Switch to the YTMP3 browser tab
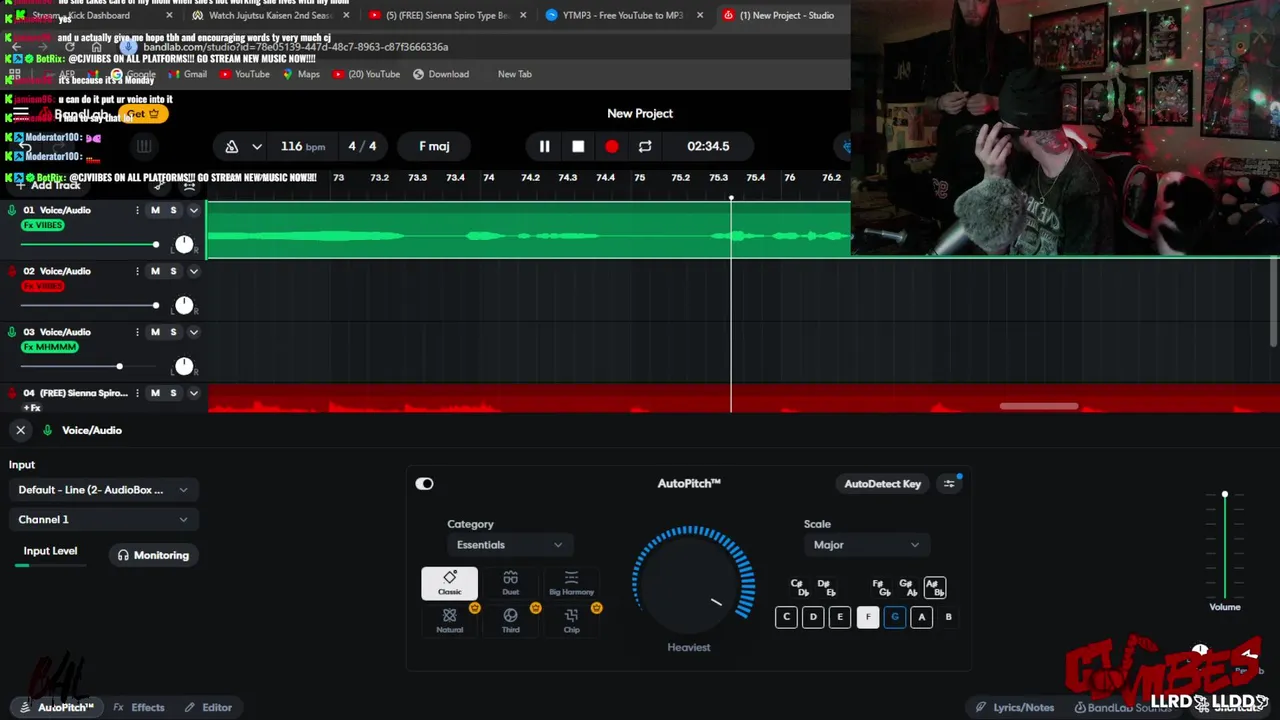1280x720 pixels. coord(620,15)
